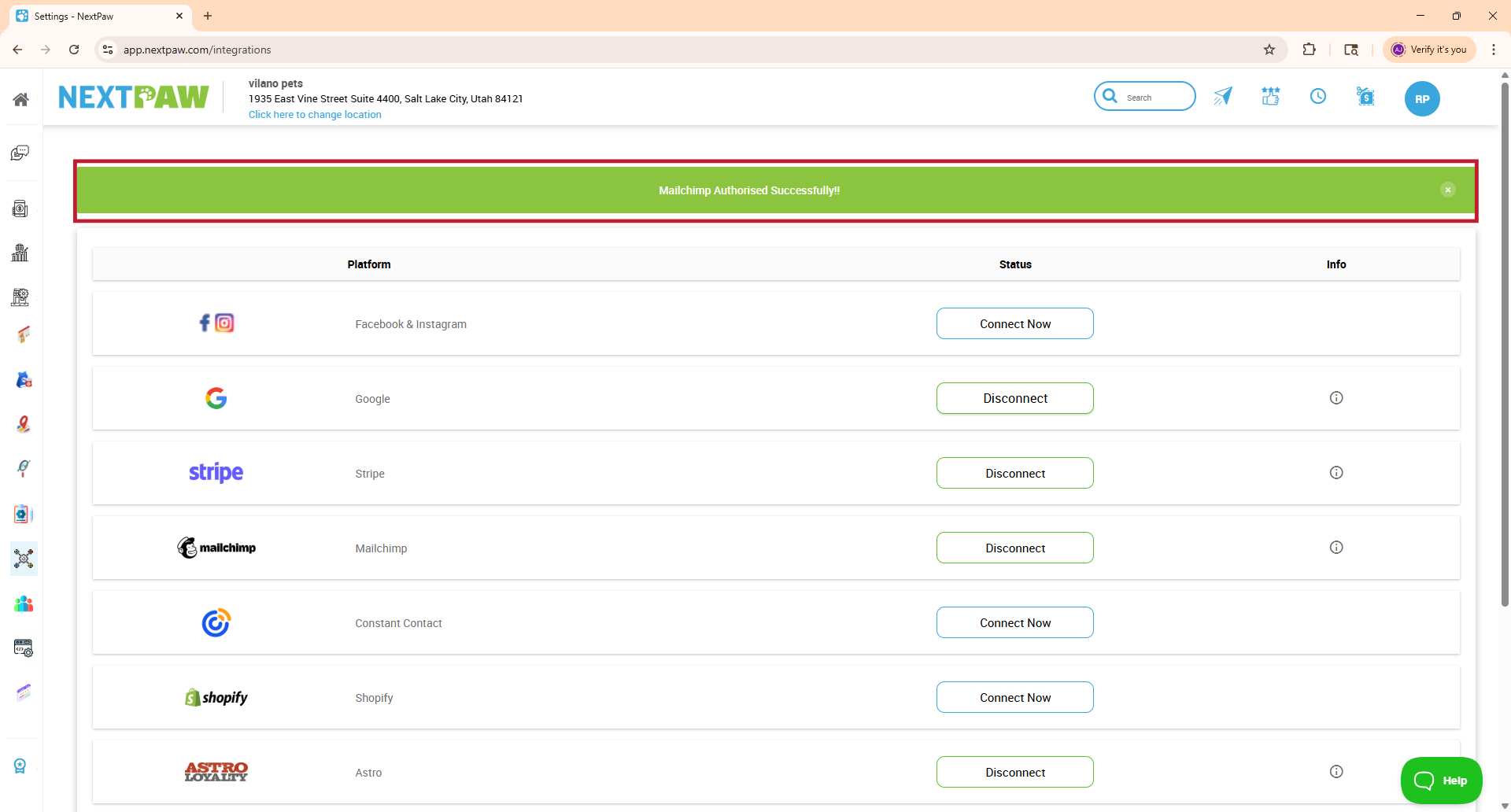Click the paper plane send icon

click(1223, 96)
